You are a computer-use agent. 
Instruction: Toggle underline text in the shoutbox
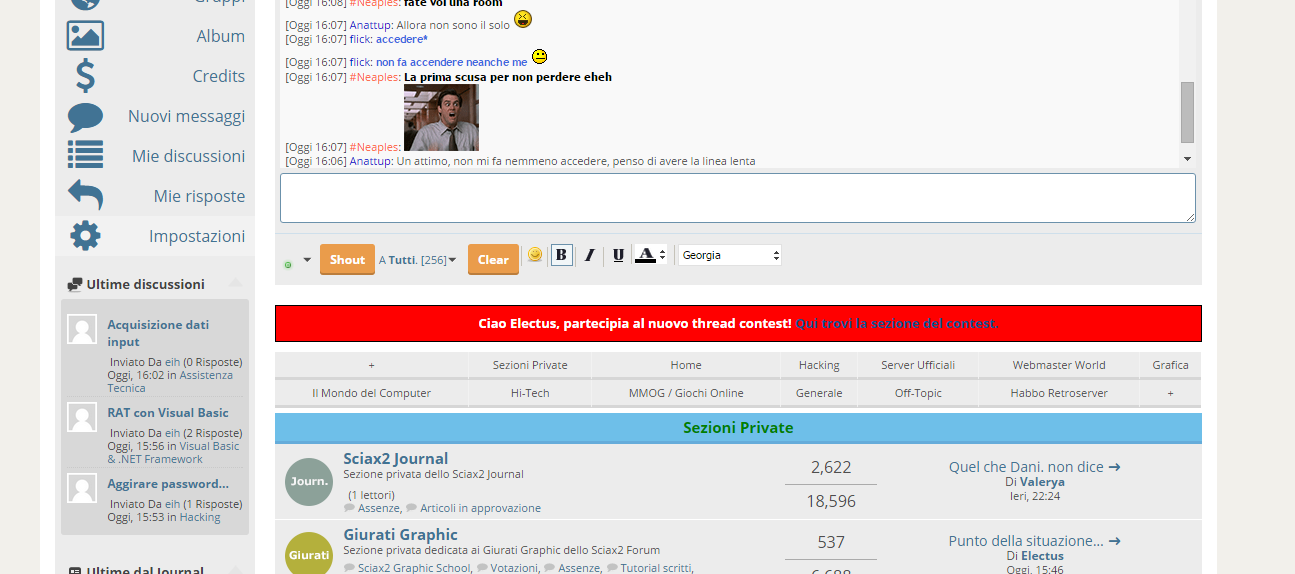click(618, 255)
